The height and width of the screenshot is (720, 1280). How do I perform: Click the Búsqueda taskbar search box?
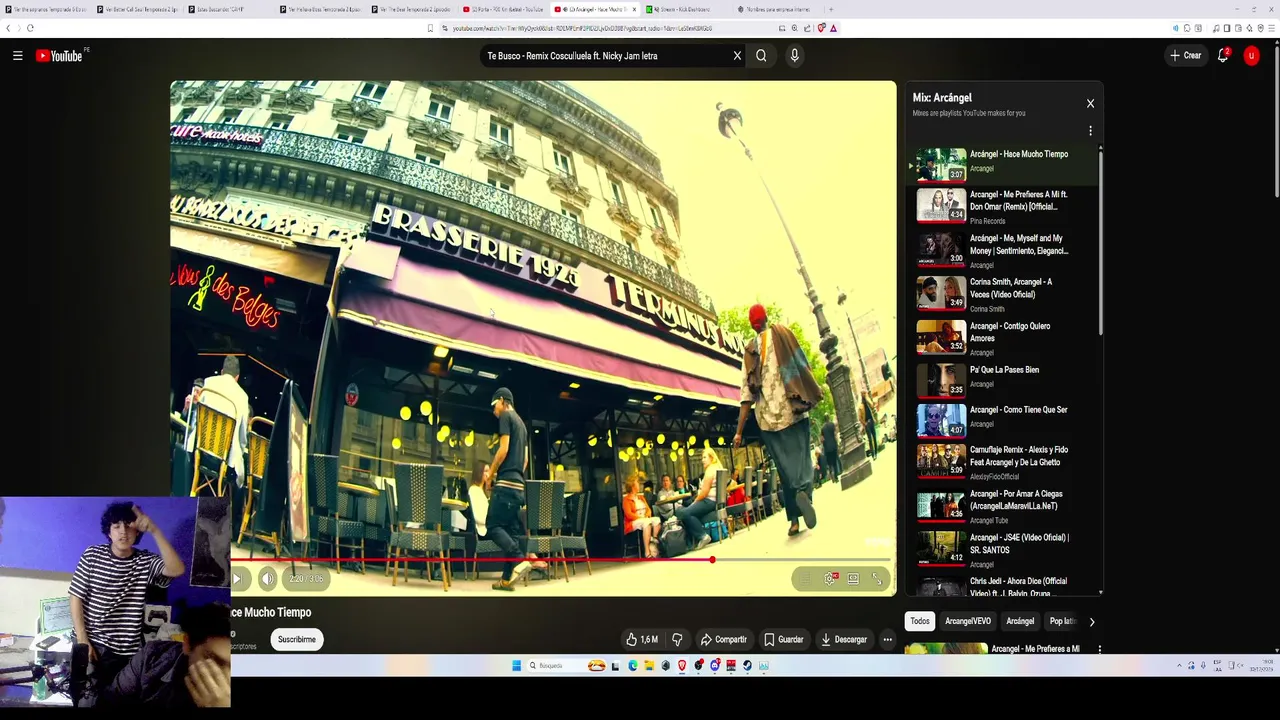(x=568, y=665)
